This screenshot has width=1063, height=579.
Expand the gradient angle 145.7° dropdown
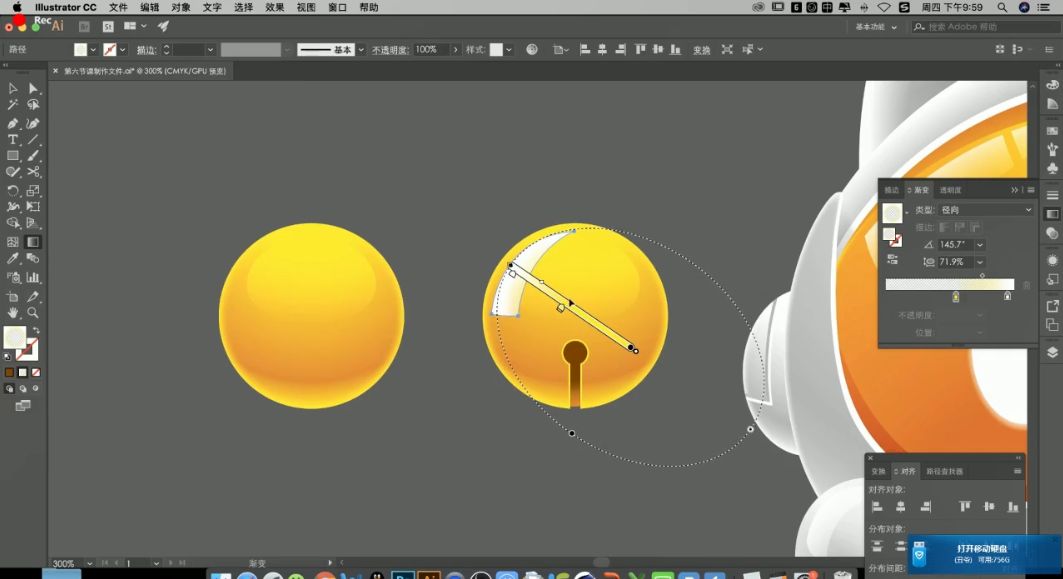point(980,245)
